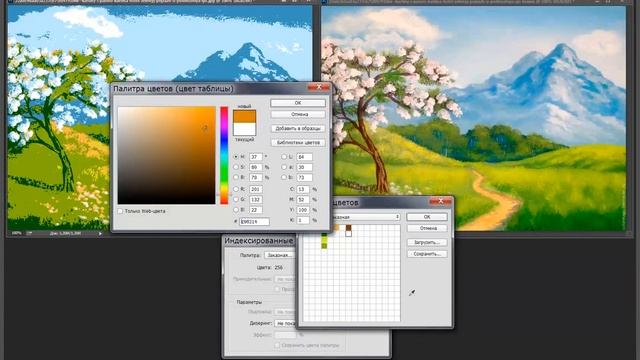Pick the eyedropper icon in color table dialog
Screen dimensions: 640x360
coord(412,293)
